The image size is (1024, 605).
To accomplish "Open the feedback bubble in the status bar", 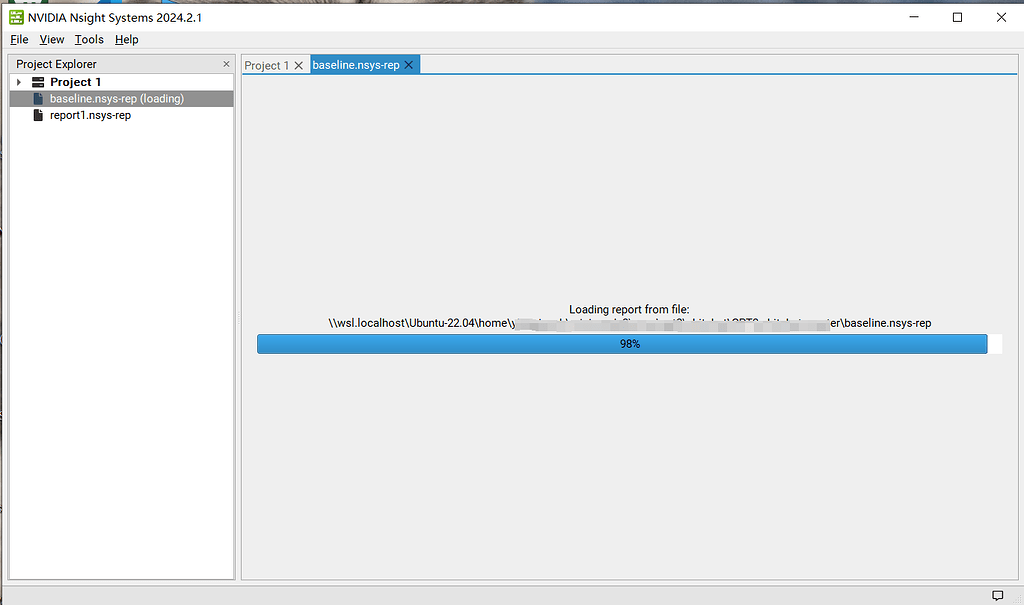I will click(997, 595).
